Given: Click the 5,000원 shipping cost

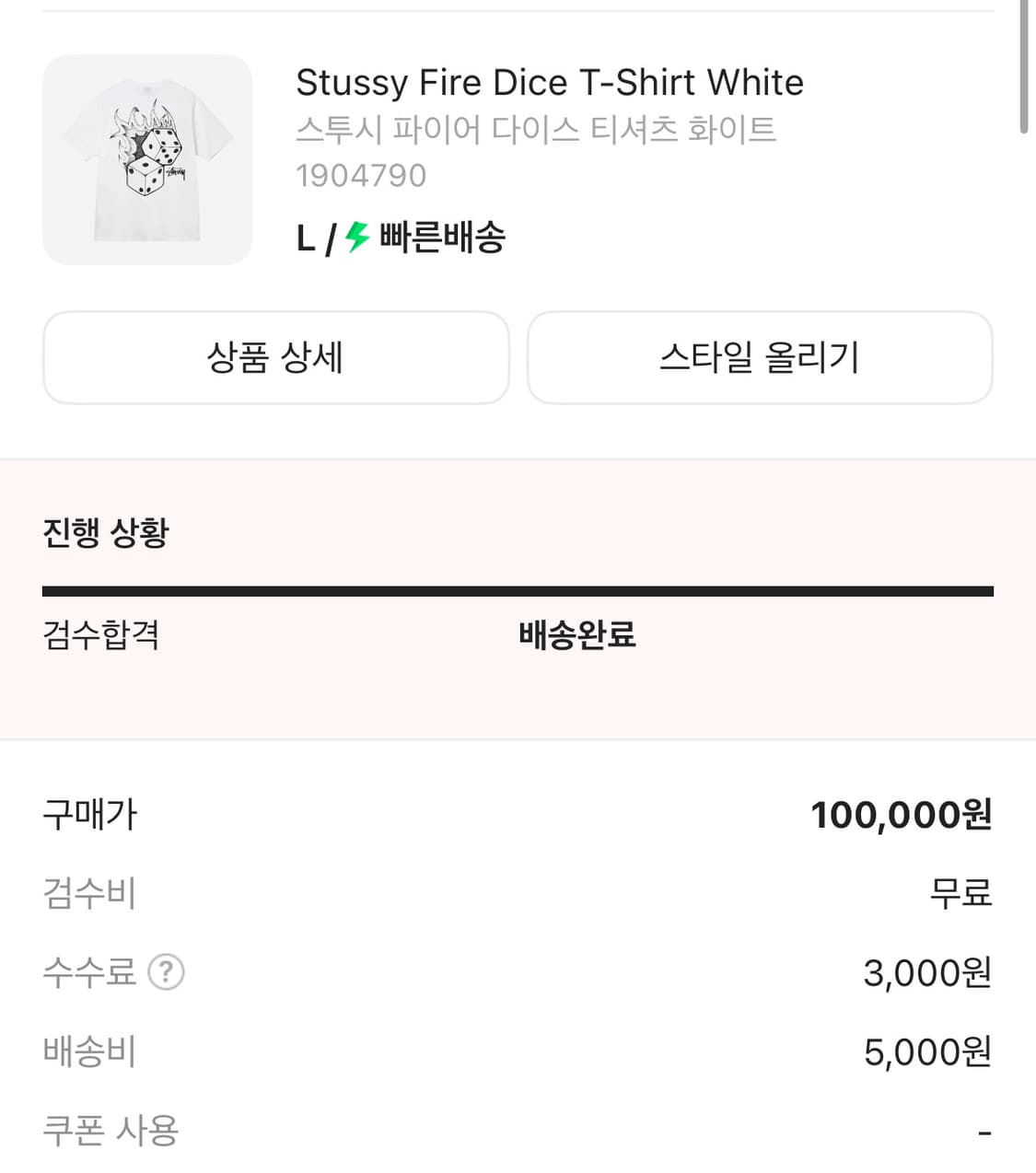Looking at the screenshot, I should [926, 1051].
